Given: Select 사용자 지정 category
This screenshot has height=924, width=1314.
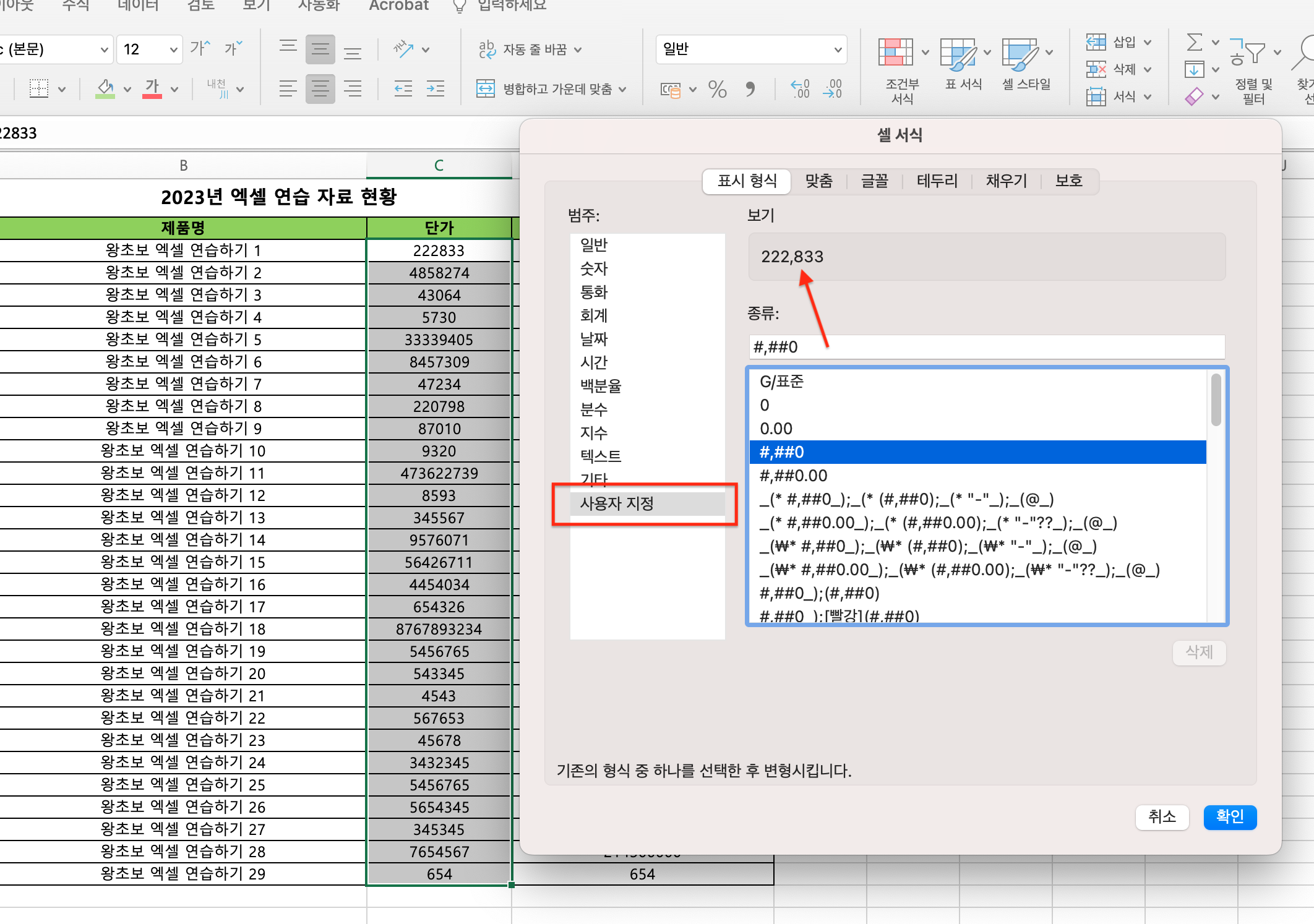Looking at the screenshot, I should tap(647, 503).
